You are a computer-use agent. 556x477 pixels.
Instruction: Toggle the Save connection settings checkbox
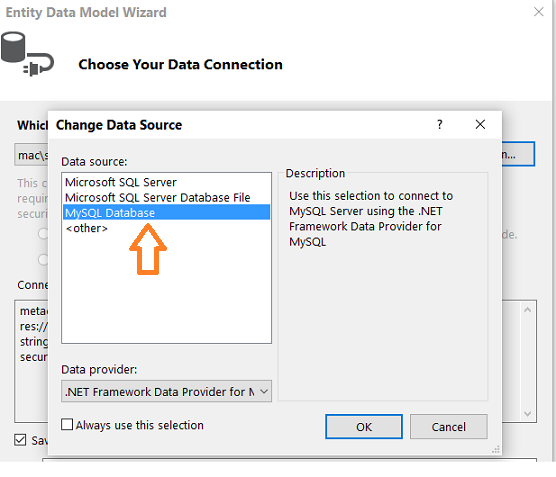(20, 440)
